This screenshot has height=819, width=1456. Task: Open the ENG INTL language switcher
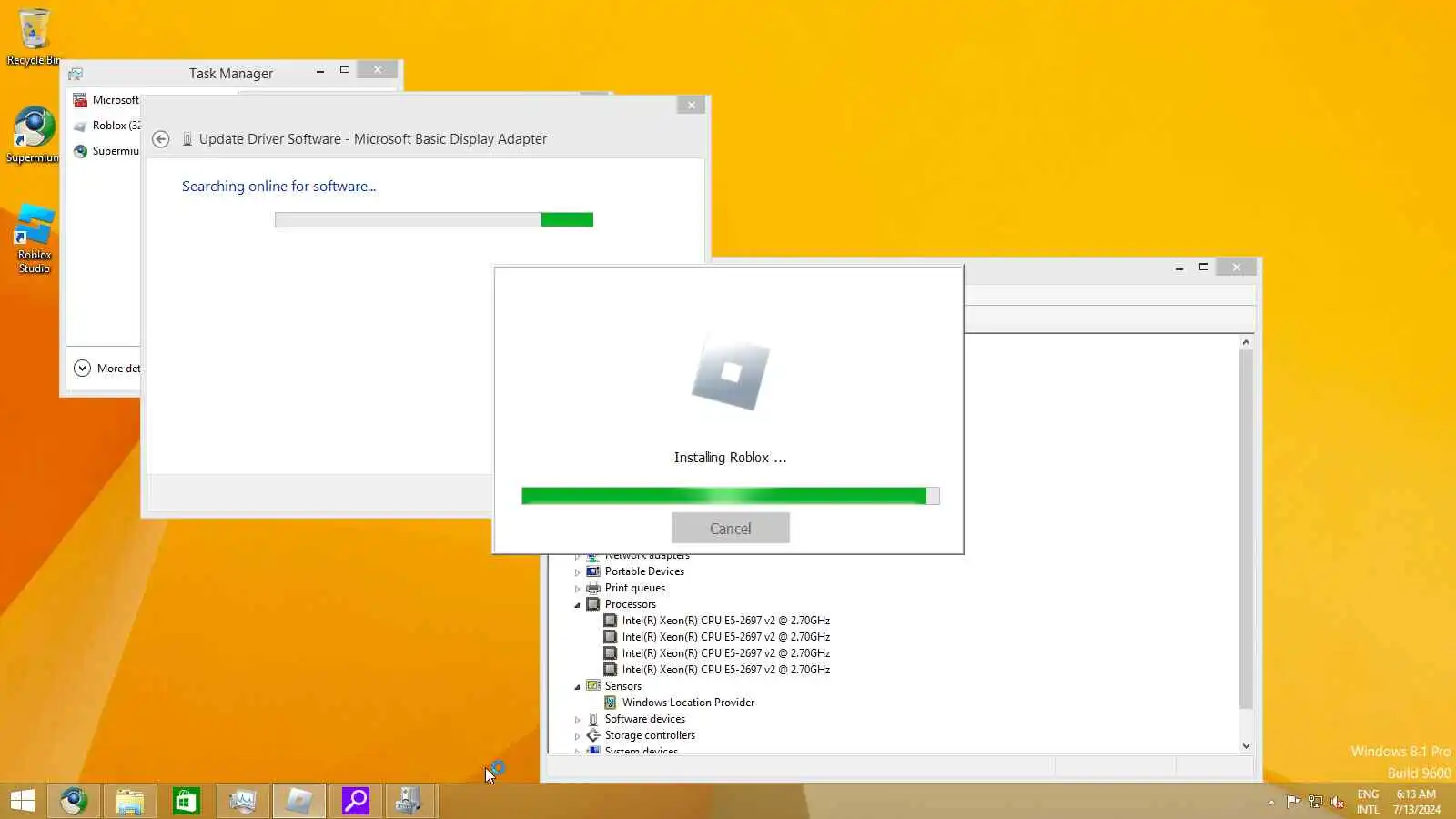(x=1368, y=802)
